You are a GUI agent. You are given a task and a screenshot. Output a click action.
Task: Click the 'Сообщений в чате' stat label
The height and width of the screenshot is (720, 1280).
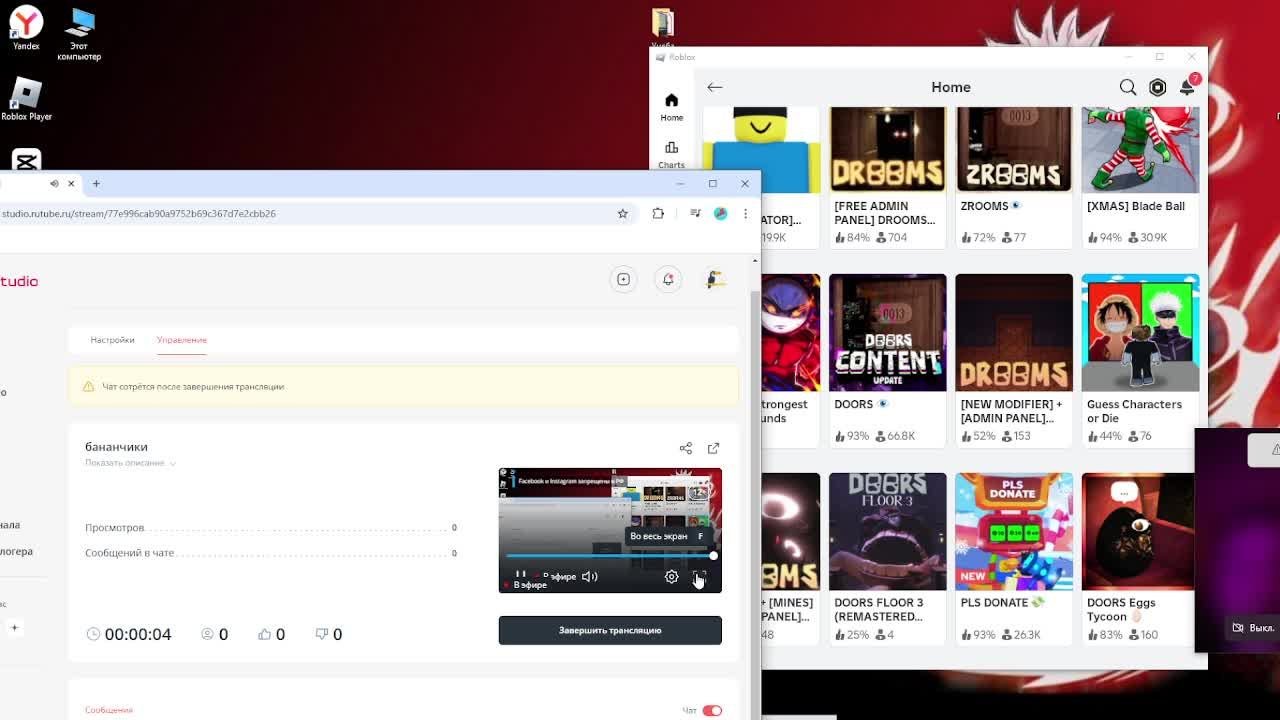click(130, 553)
